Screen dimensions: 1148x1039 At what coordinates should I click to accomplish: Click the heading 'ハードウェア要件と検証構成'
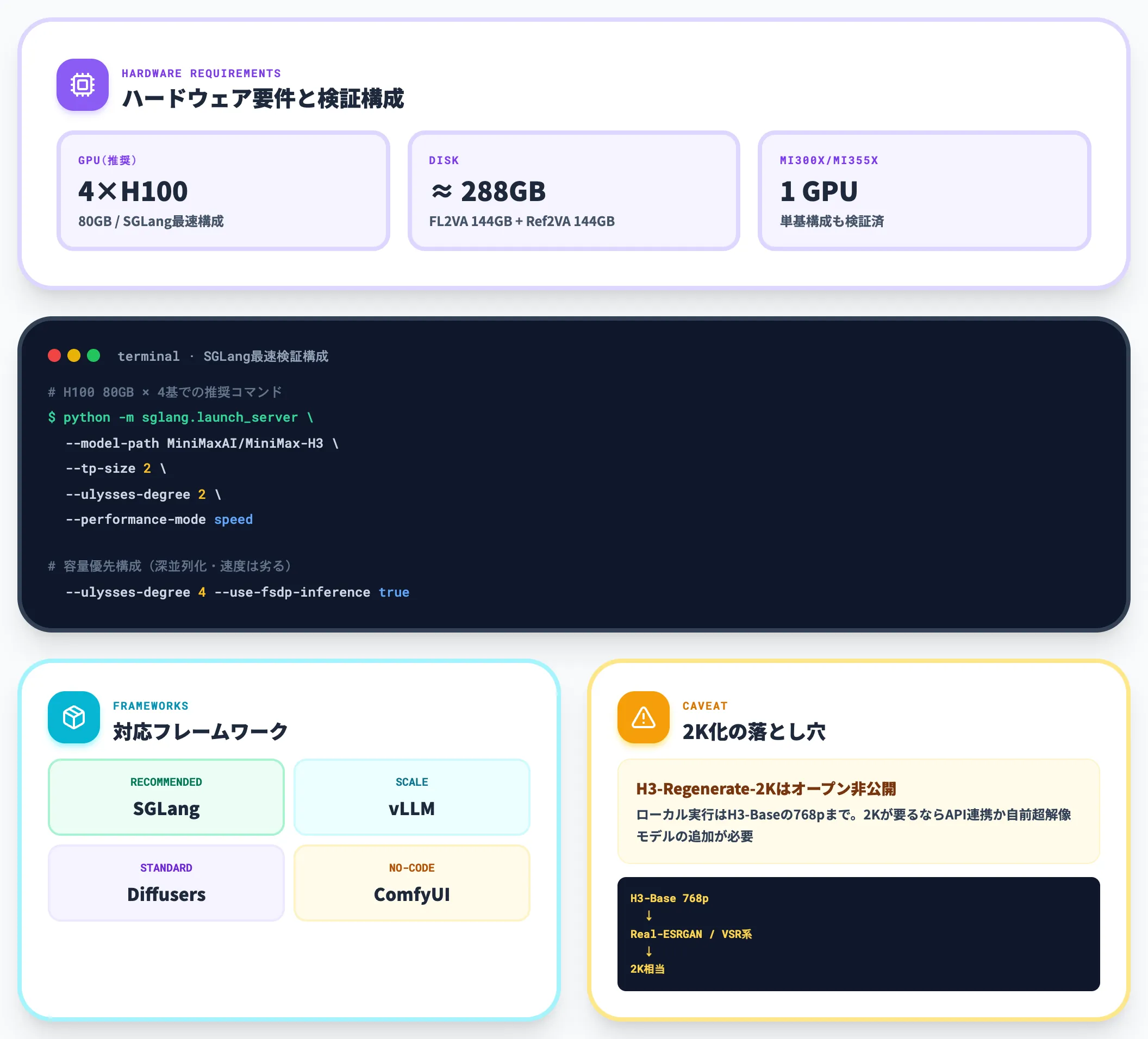click(263, 98)
